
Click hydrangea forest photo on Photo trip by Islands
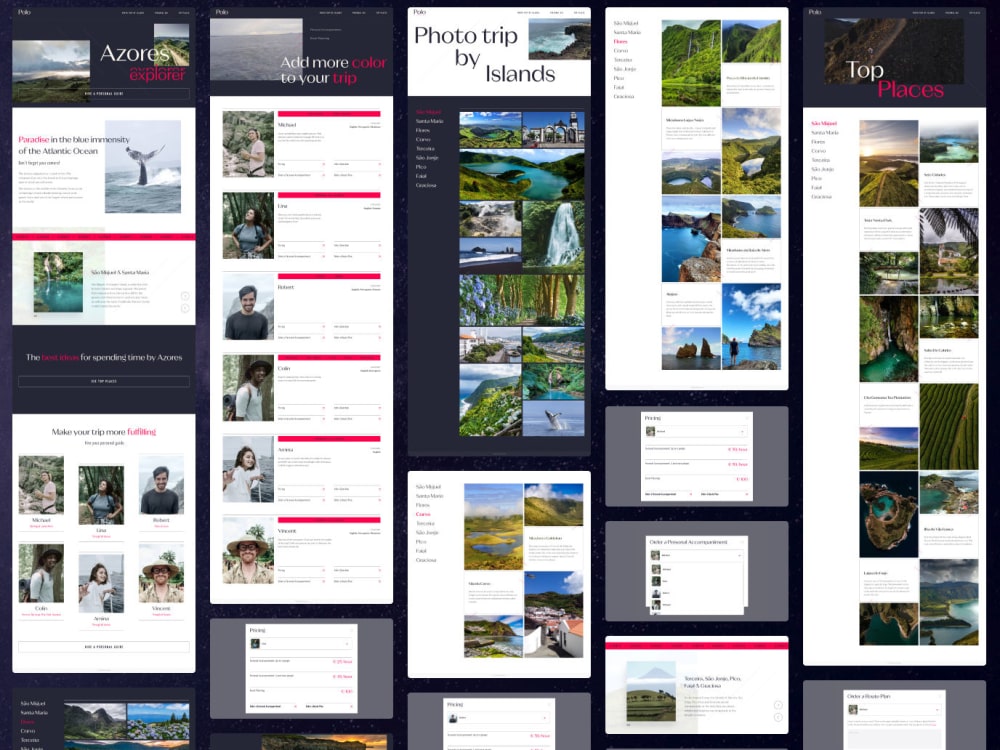coord(522,300)
